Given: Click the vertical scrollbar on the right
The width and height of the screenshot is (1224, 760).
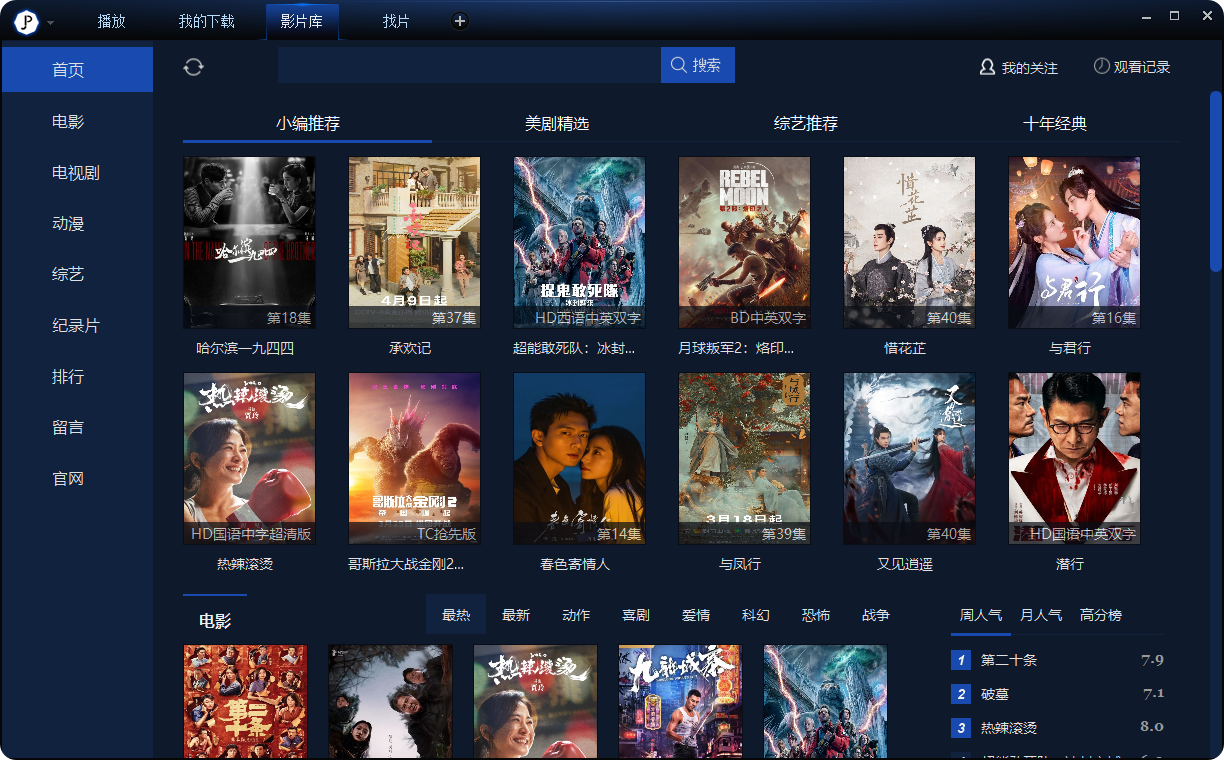Looking at the screenshot, I should point(1215,180).
